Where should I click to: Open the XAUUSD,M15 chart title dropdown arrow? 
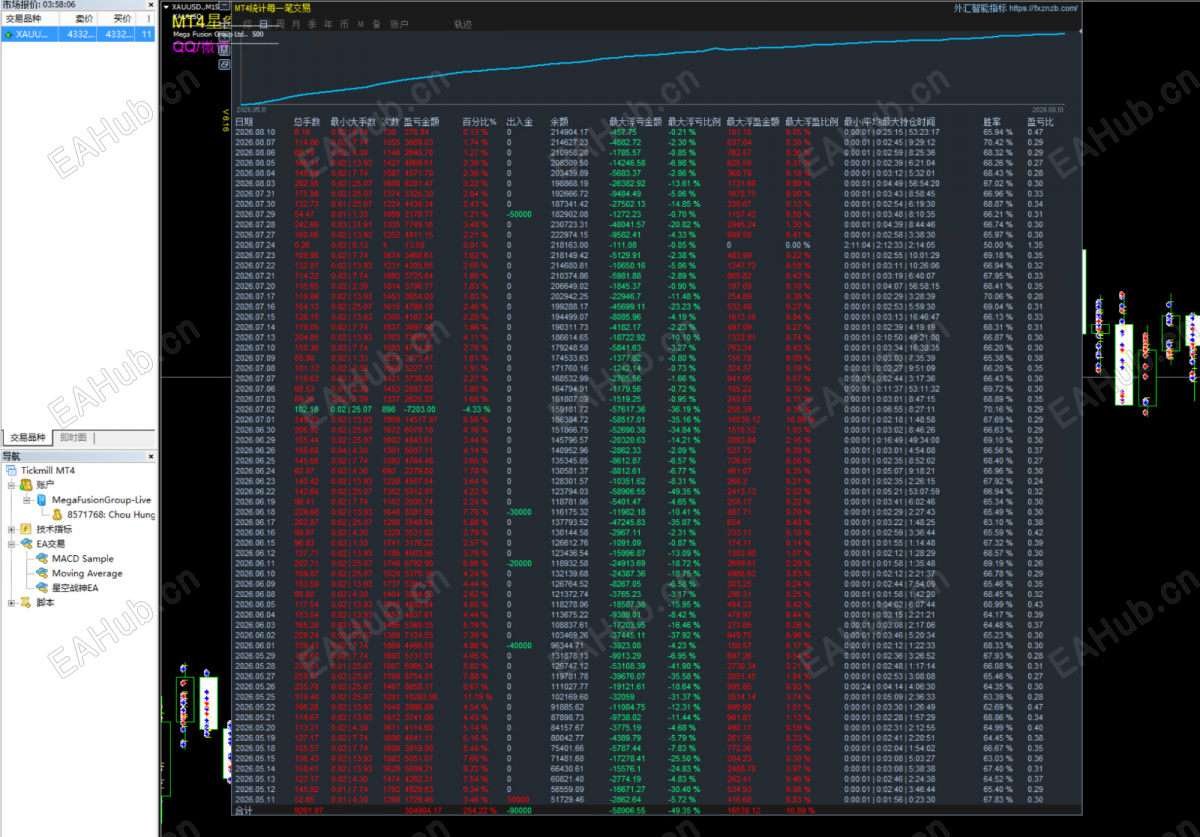[166, 6]
